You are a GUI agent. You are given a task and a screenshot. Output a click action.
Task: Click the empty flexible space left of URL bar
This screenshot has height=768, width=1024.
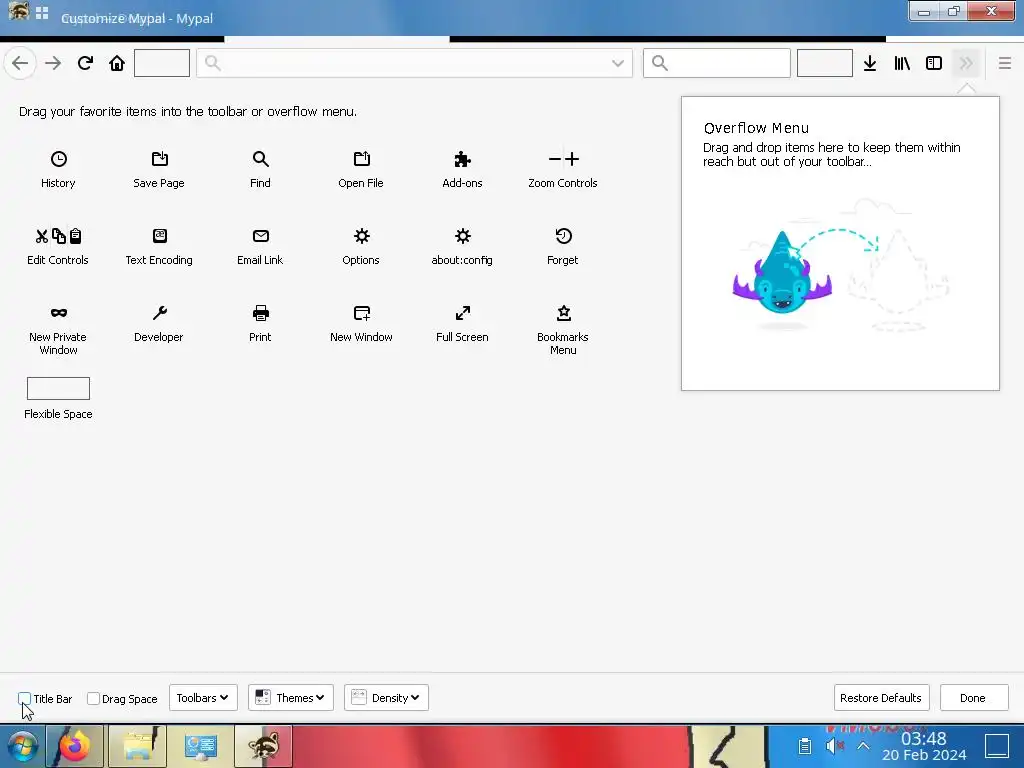click(162, 63)
